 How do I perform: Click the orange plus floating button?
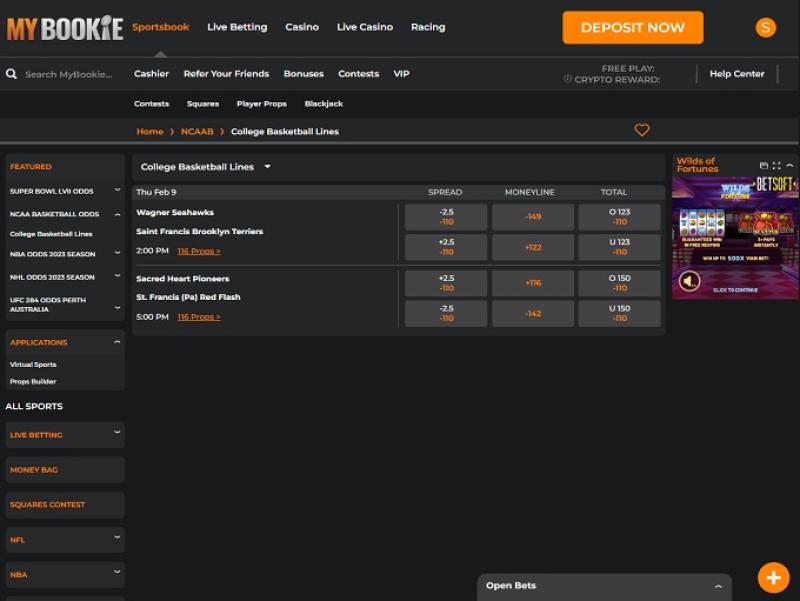pos(773,577)
